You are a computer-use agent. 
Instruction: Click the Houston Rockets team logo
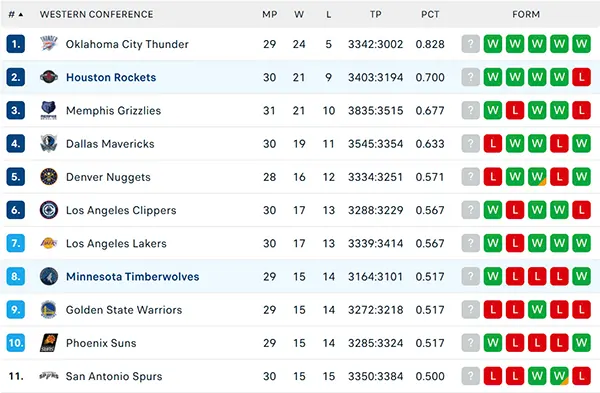coord(49,77)
